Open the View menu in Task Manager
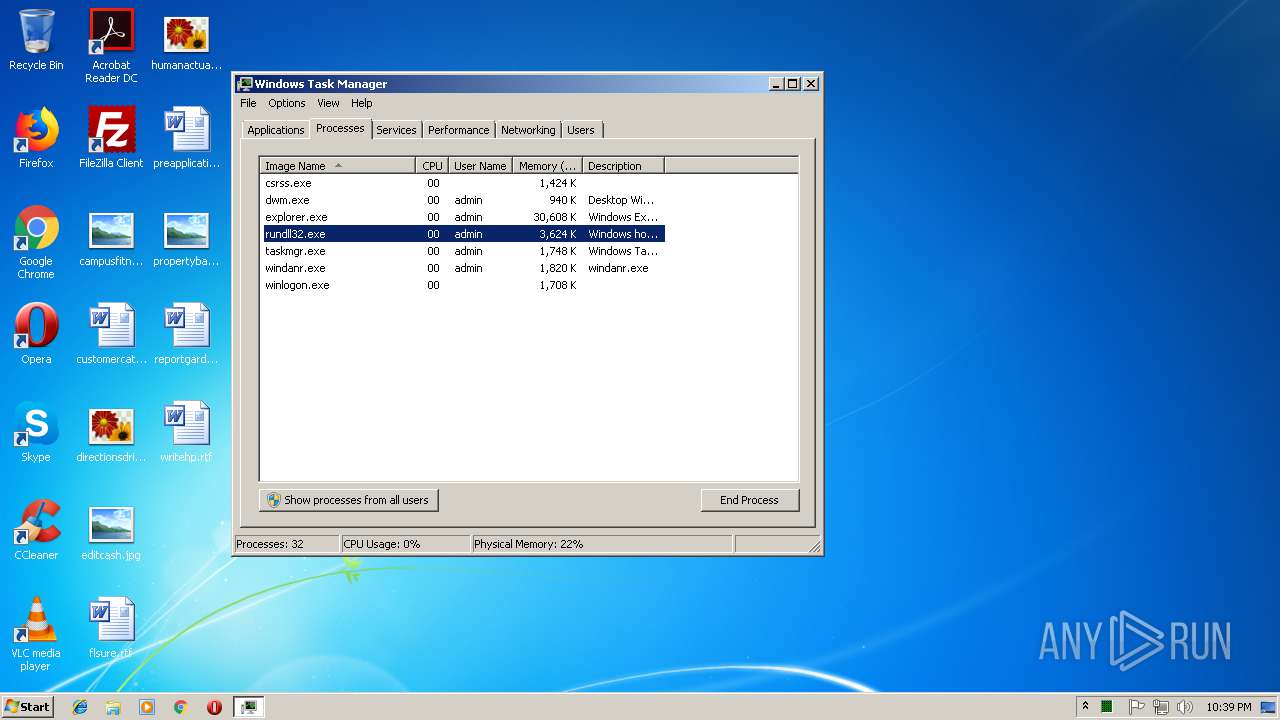 point(328,103)
